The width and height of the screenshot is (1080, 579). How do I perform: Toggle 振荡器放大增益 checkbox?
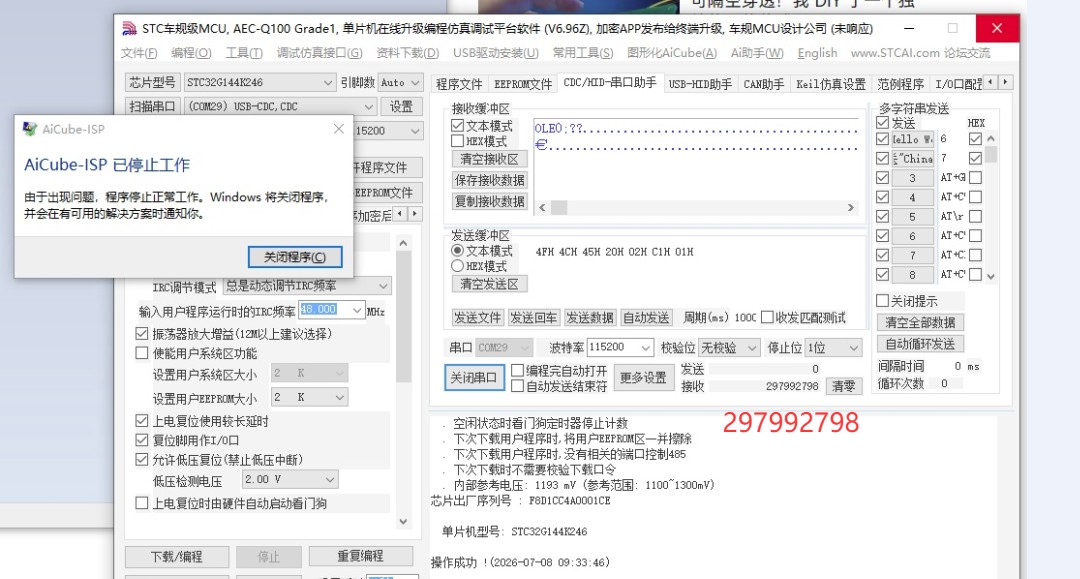[142, 334]
